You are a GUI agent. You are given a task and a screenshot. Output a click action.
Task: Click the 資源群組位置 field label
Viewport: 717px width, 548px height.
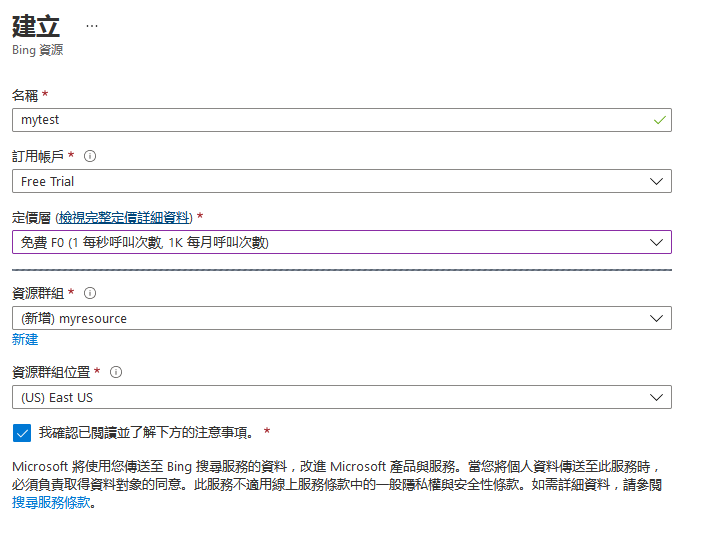click(51, 372)
